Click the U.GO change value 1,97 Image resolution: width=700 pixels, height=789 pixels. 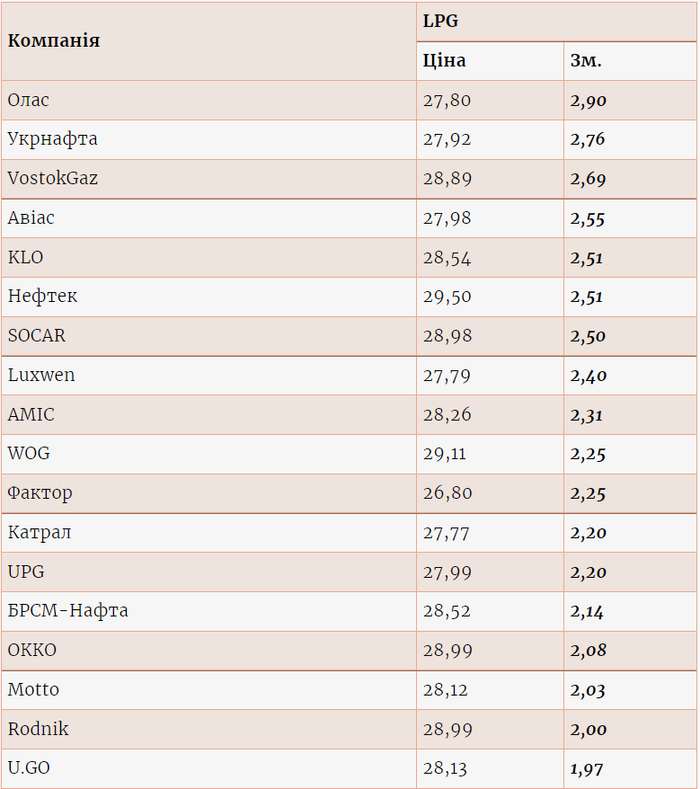[587, 769]
